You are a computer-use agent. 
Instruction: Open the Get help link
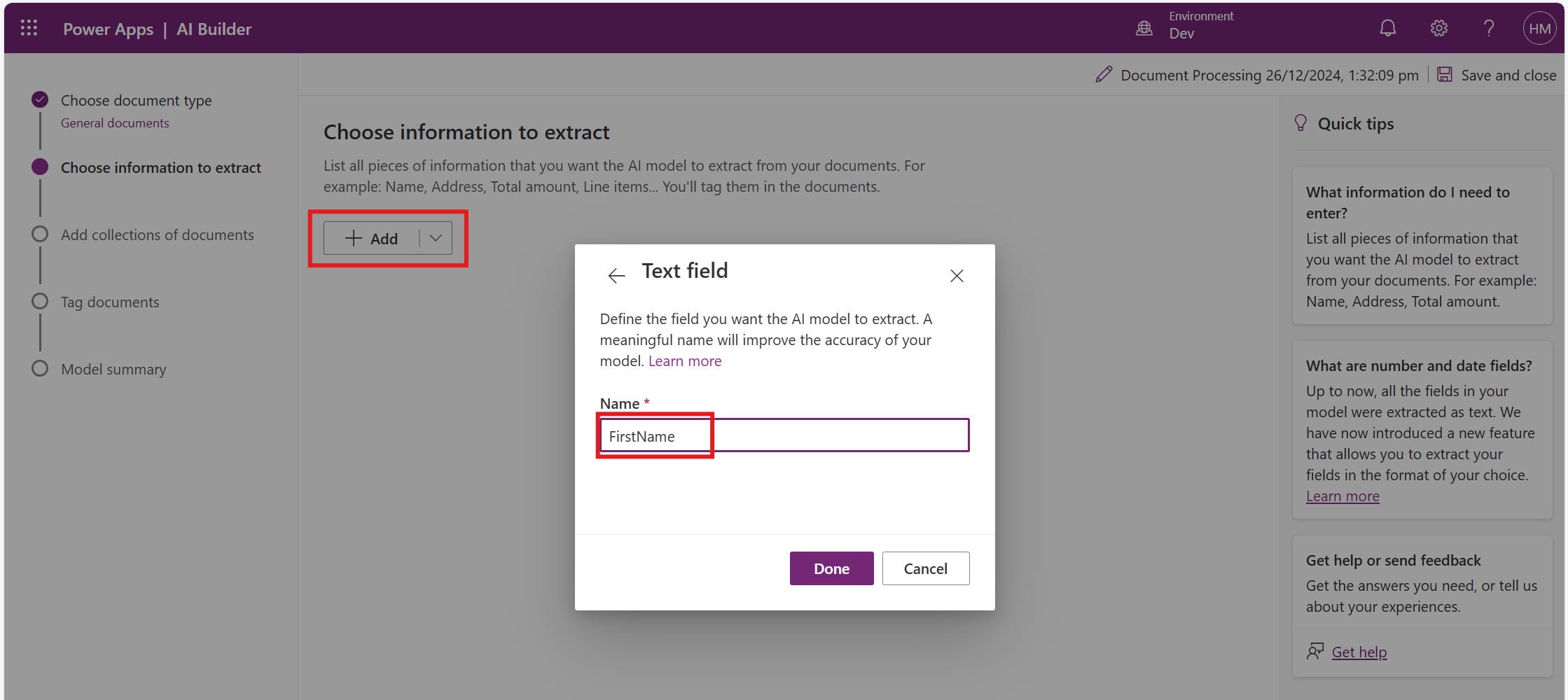[1359, 652]
